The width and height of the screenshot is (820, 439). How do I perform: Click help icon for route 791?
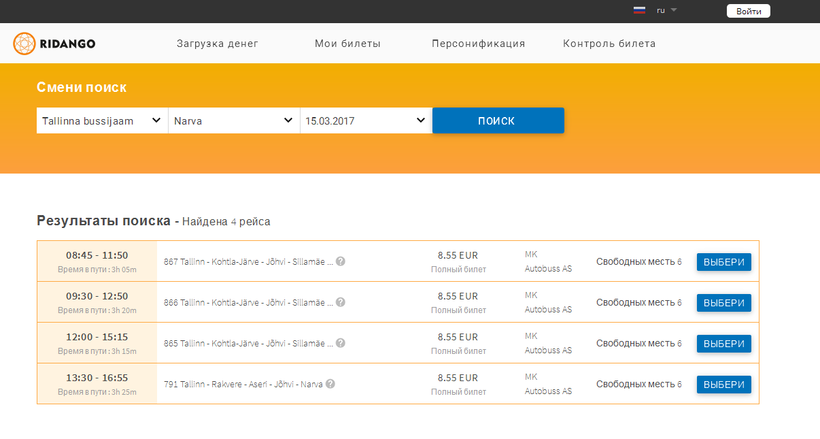330,383
